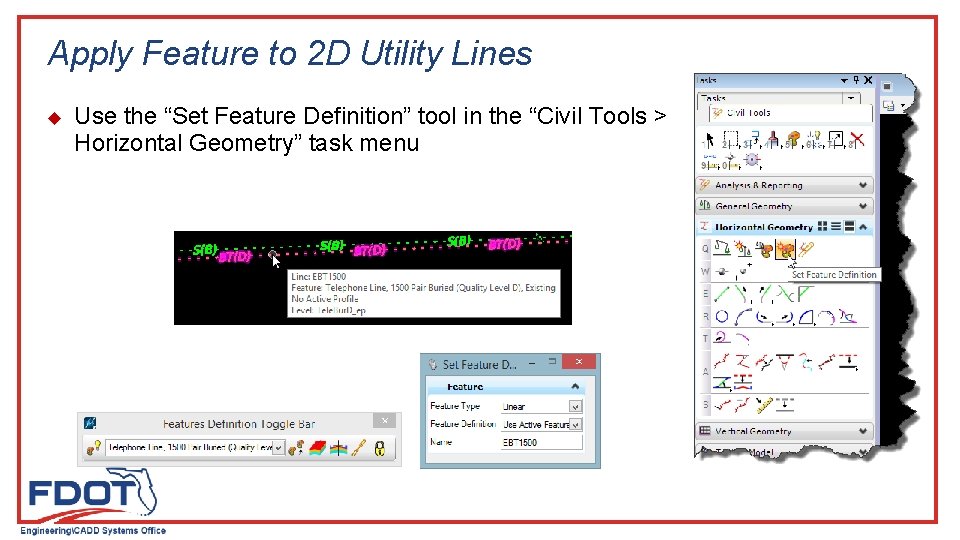Open the Feature Type dropdown

click(x=575, y=407)
